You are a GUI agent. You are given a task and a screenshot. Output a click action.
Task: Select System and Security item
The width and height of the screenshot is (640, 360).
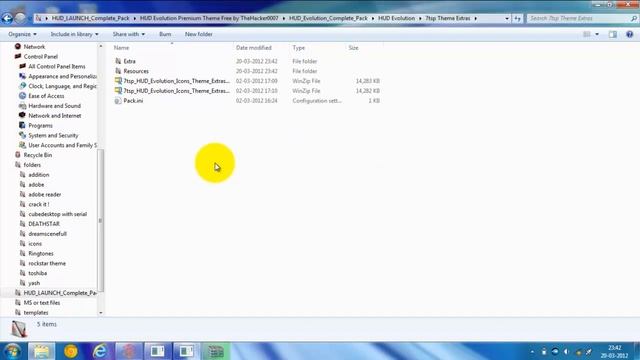[x=53, y=135]
